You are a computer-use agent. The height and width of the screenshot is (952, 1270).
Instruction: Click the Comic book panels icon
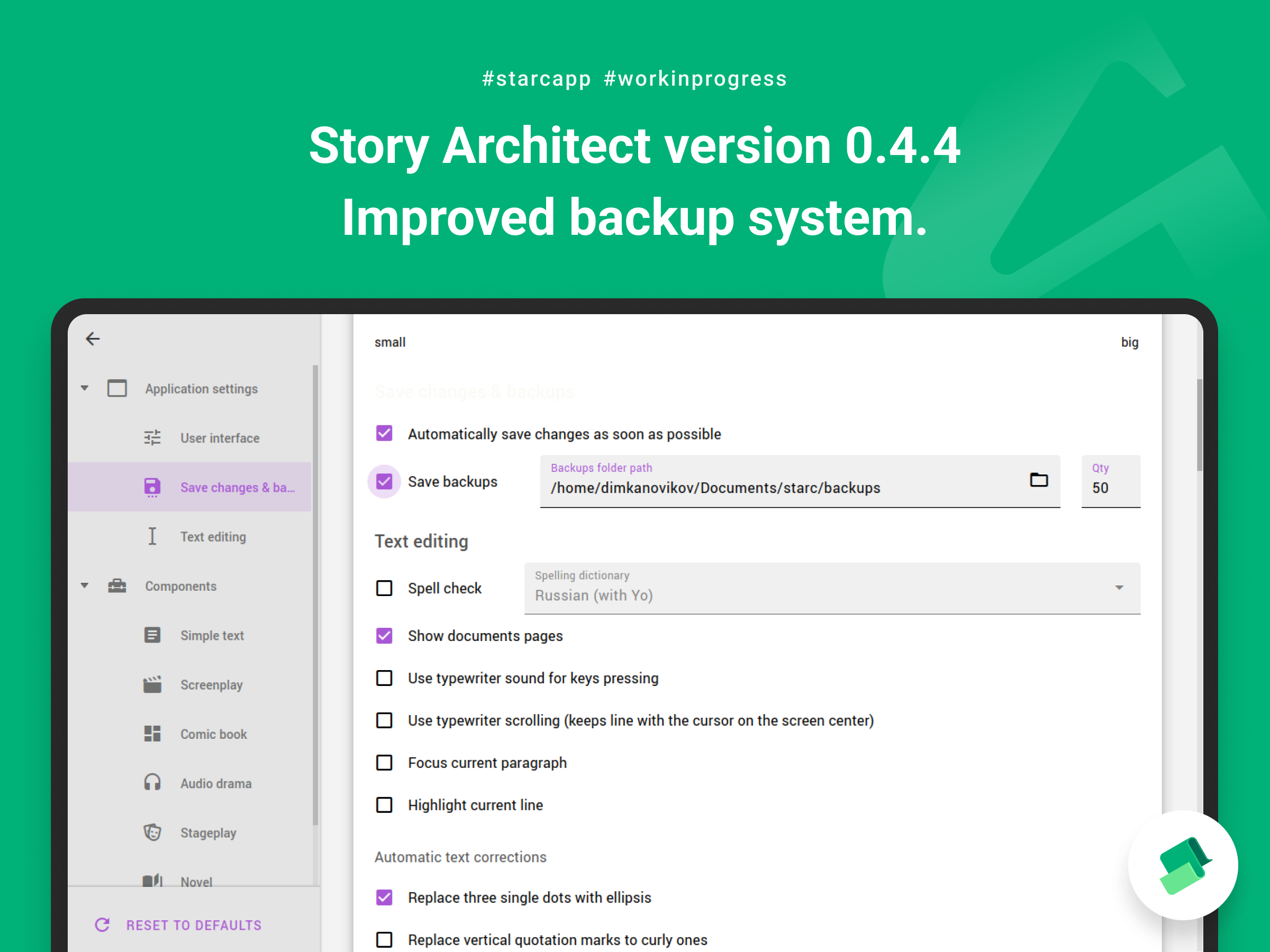point(152,734)
